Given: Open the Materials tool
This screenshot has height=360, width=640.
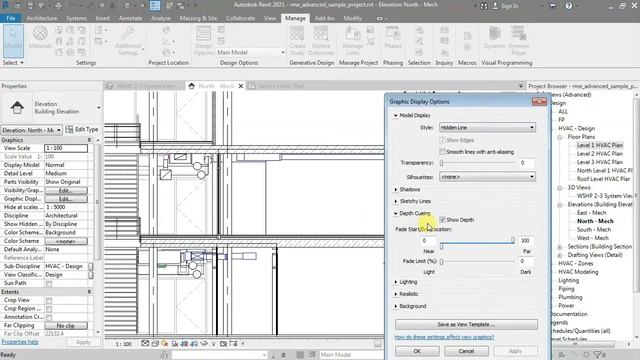Looking at the screenshot, I should coord(40,38).
